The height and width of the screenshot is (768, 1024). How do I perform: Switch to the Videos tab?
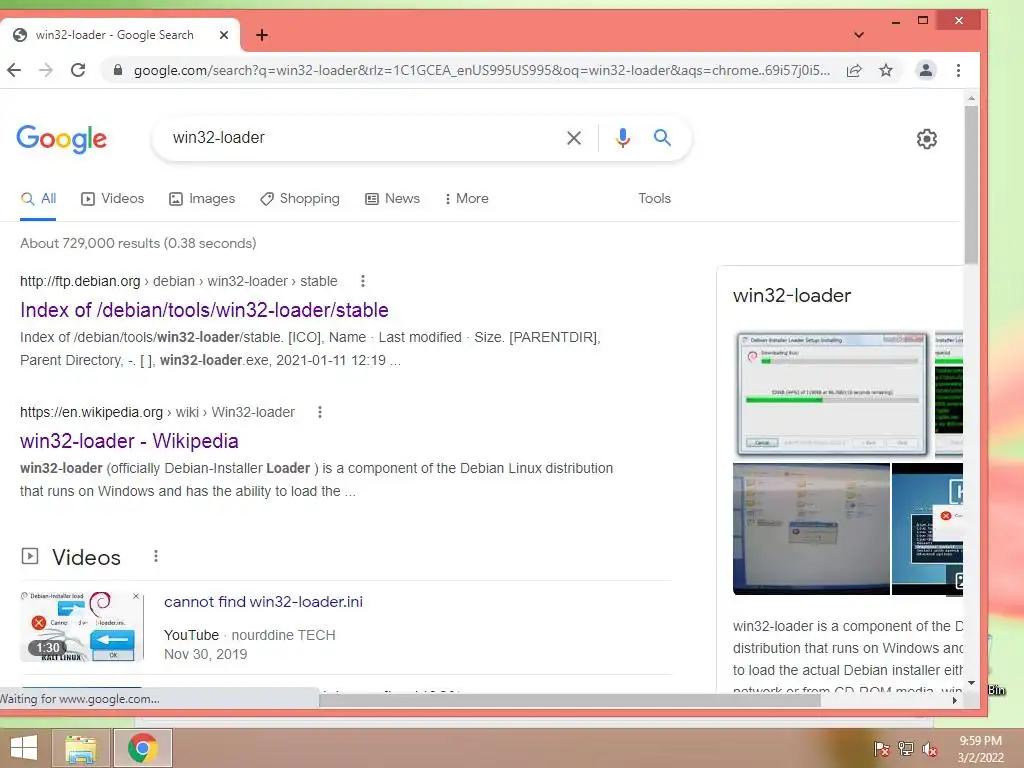click(112, 199)
